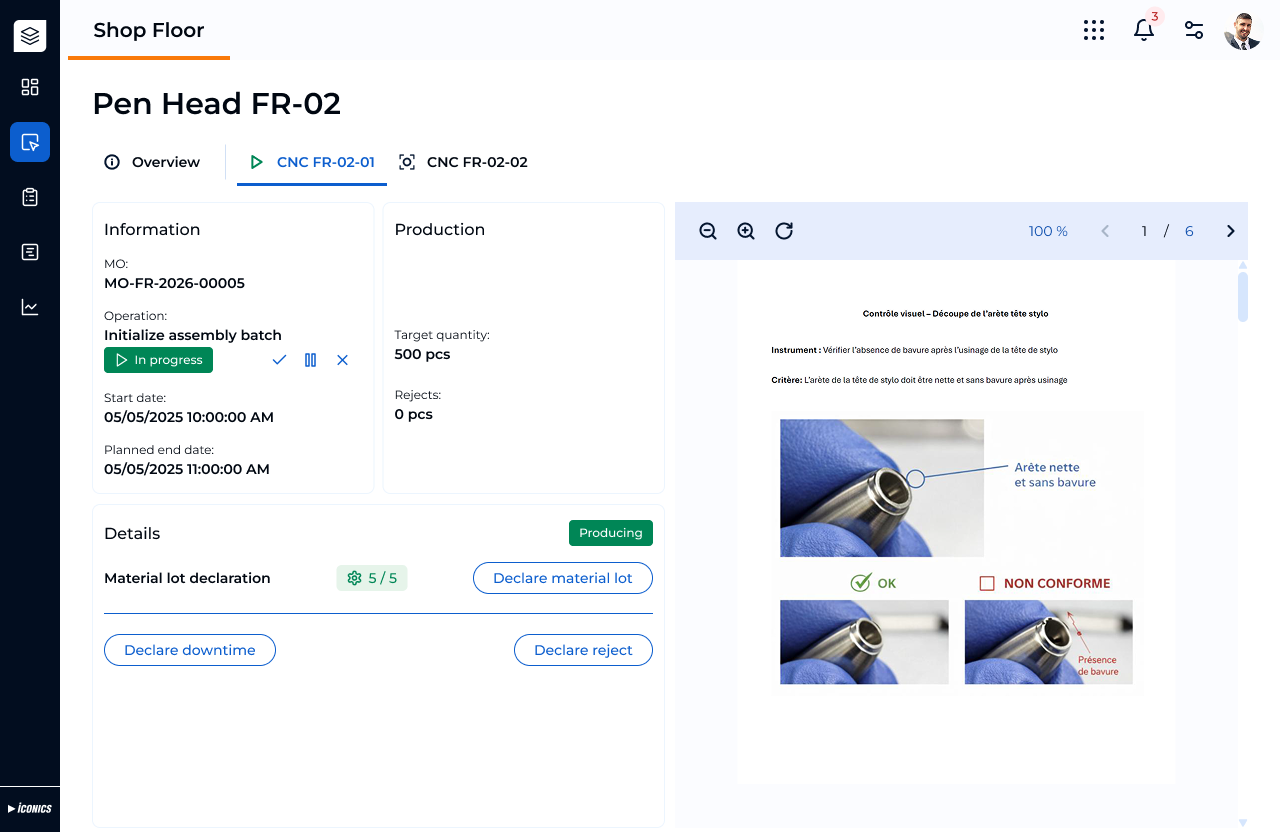Screen dimensions: 1280x832
Task: Cancel operation with the X icon
Action: click(342, 360)
